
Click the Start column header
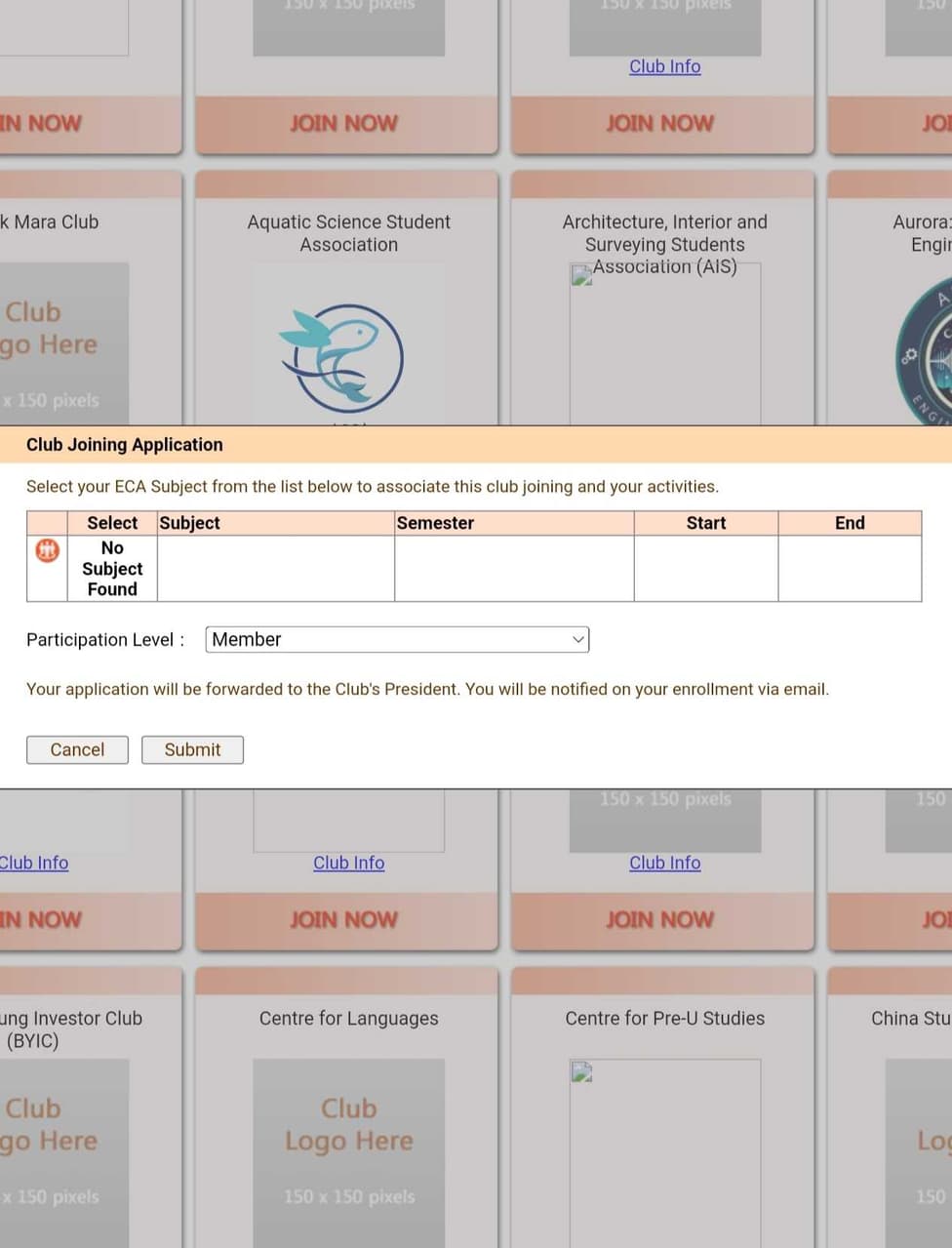pos(705,523)
